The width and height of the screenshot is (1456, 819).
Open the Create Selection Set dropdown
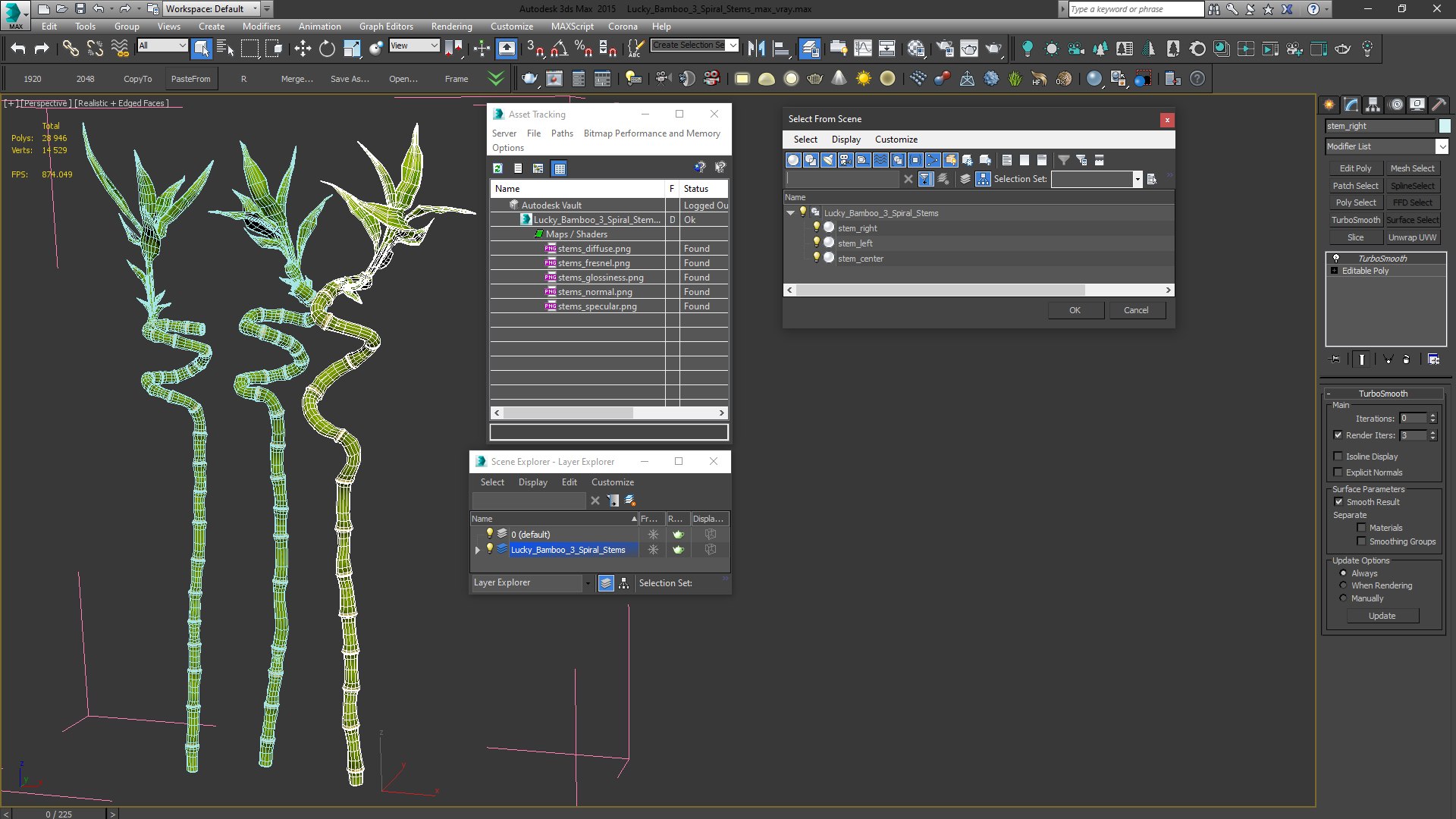coord(733,45)
